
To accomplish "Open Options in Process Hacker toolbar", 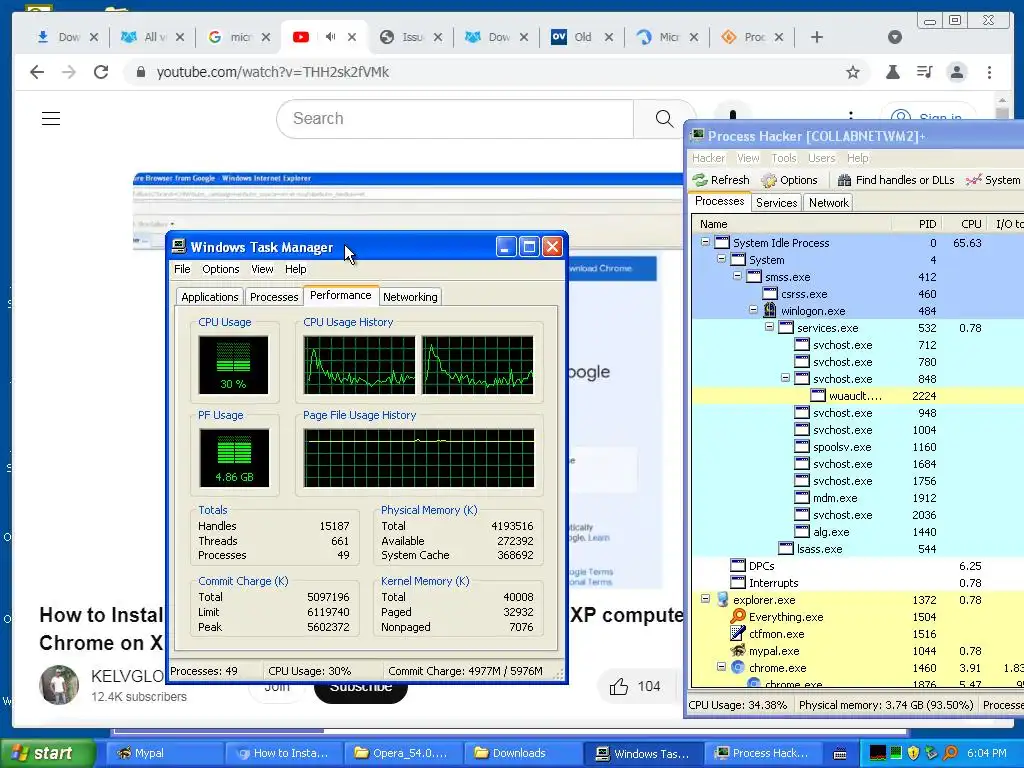I will coord(790,180).
